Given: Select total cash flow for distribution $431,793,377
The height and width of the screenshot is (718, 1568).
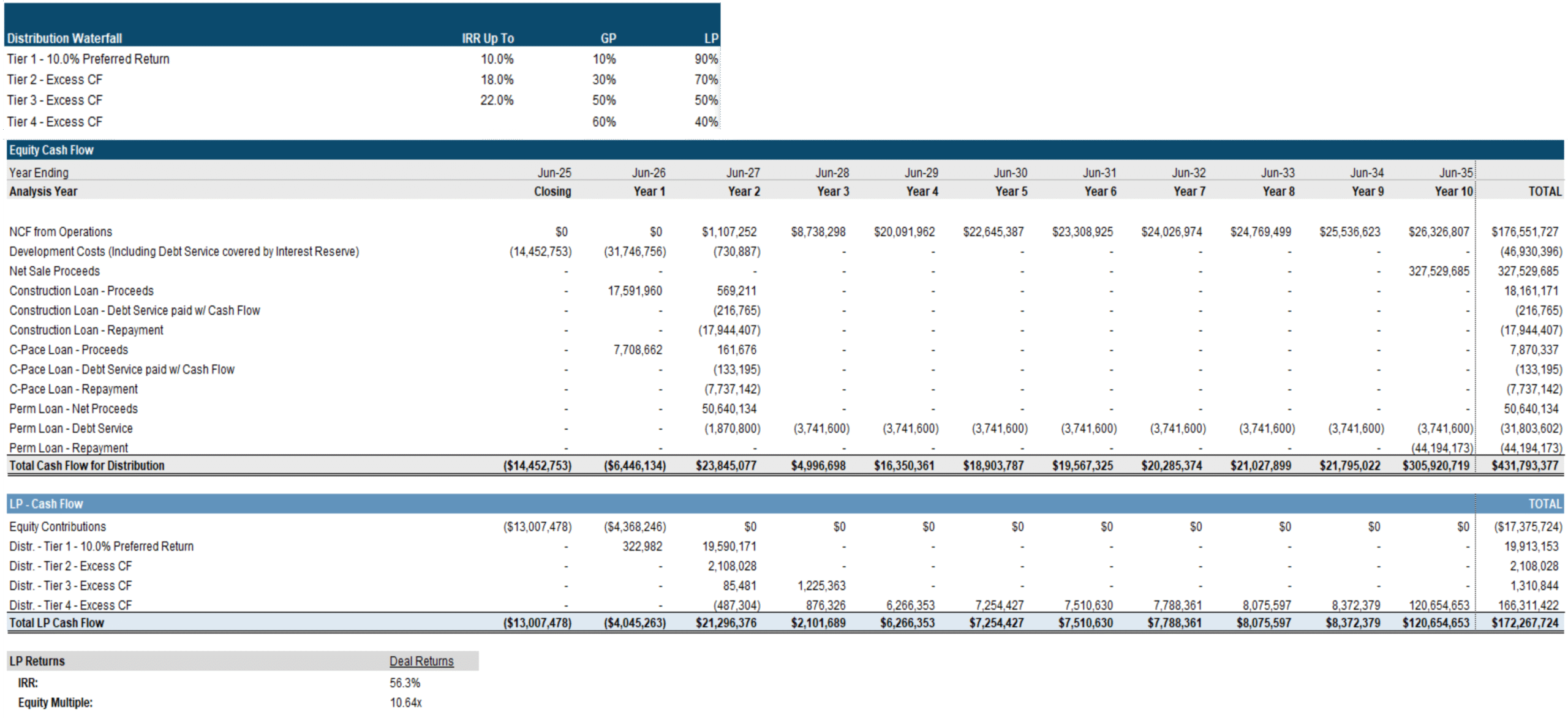Looking at the screenshot, I should click(1525, 465).
